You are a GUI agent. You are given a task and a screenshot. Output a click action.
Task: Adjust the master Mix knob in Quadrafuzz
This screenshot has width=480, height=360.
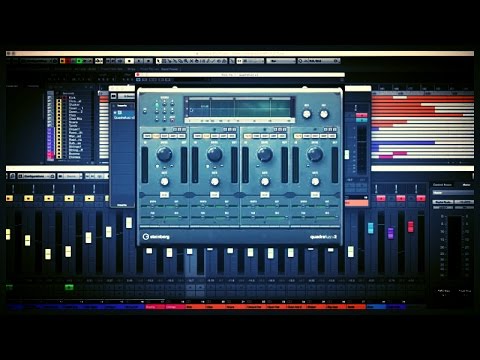pyautogui.click(x=307, y=114)
